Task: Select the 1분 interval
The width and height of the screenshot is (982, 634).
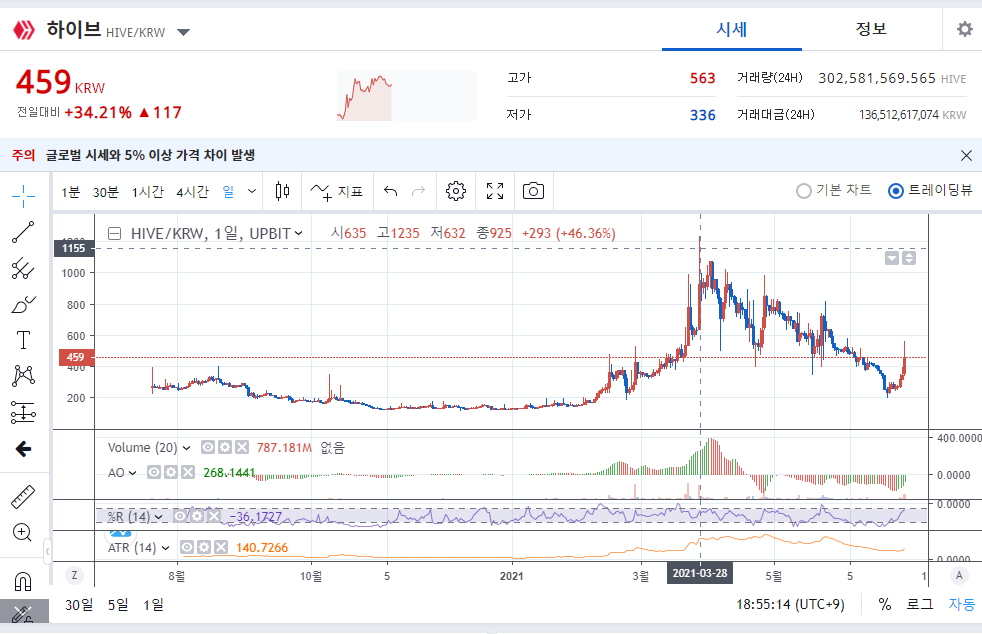Action: click(x=71, y=192)
